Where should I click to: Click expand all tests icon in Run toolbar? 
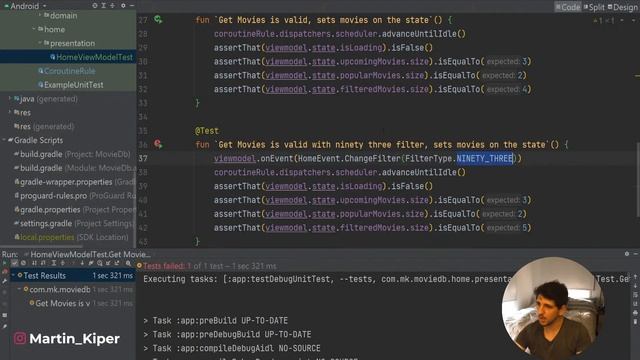tap(53, 263)
